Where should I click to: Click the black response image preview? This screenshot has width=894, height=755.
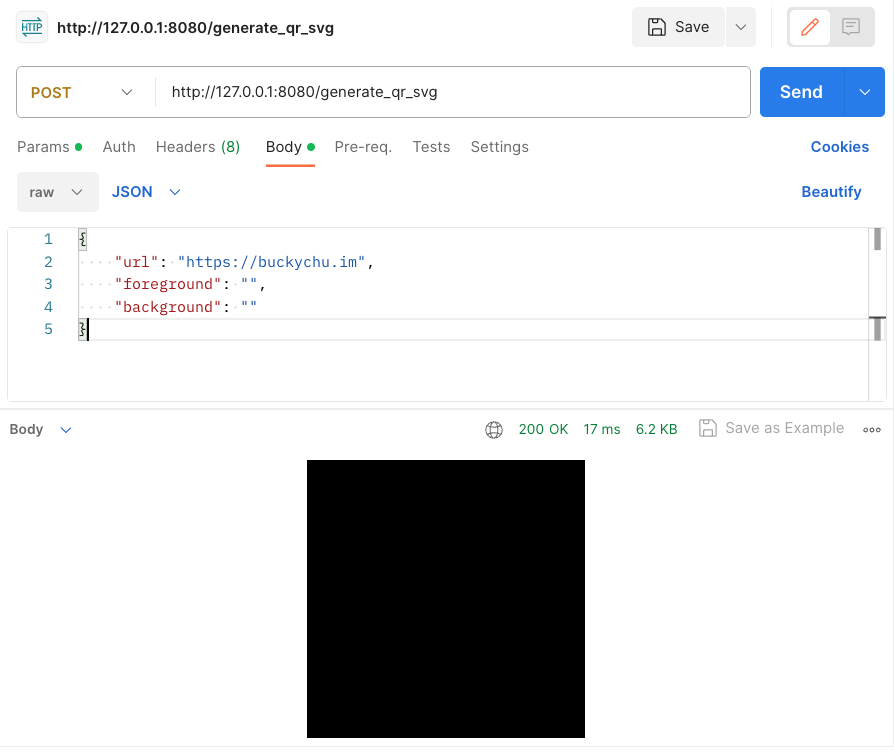click(x=446, y=599)
